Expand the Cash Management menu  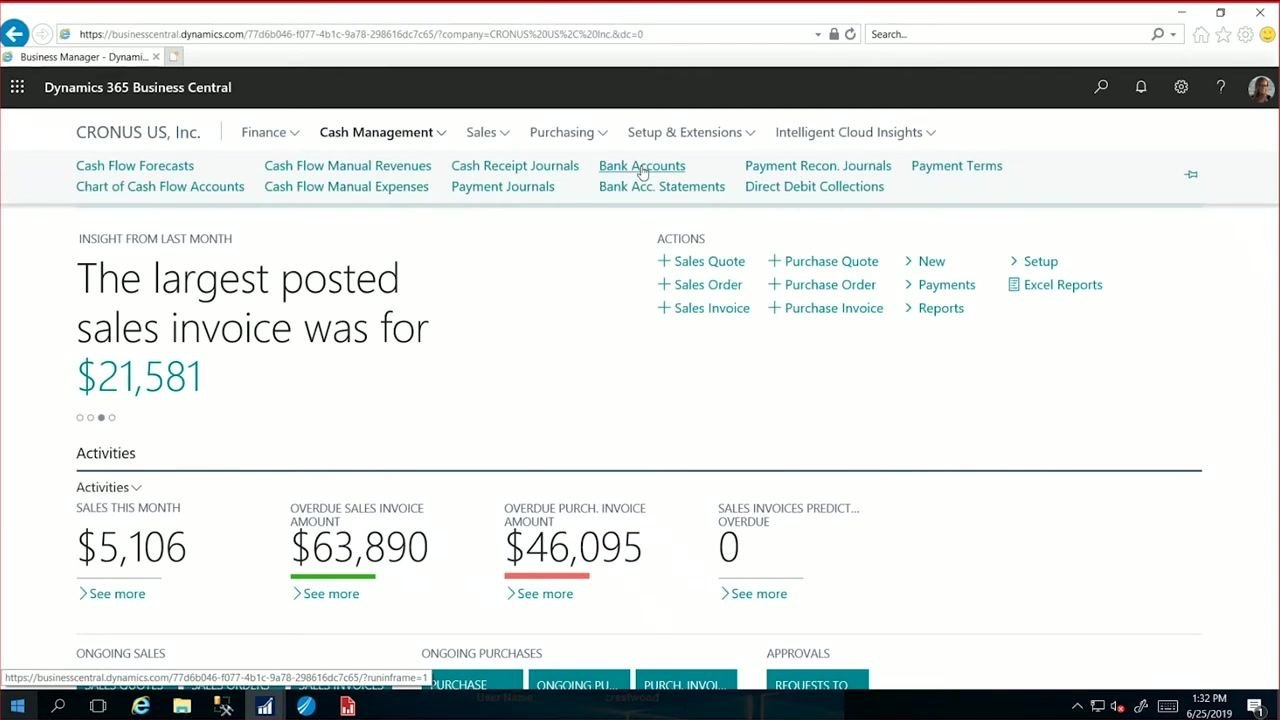pos(383,132)
